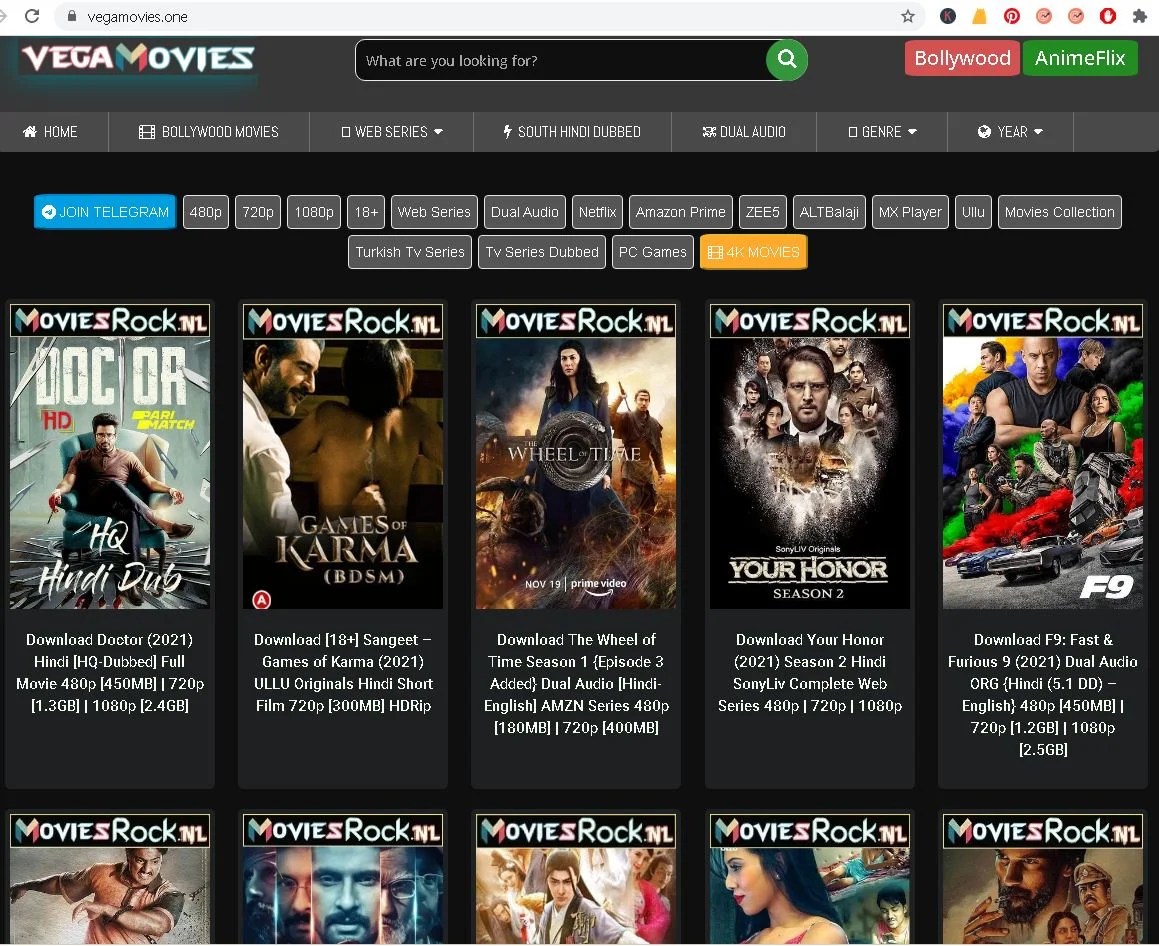This screenshot has width=1159, height=946.
Task: Reload the page with the refresh icon
Action: click(x=32, y=16)
